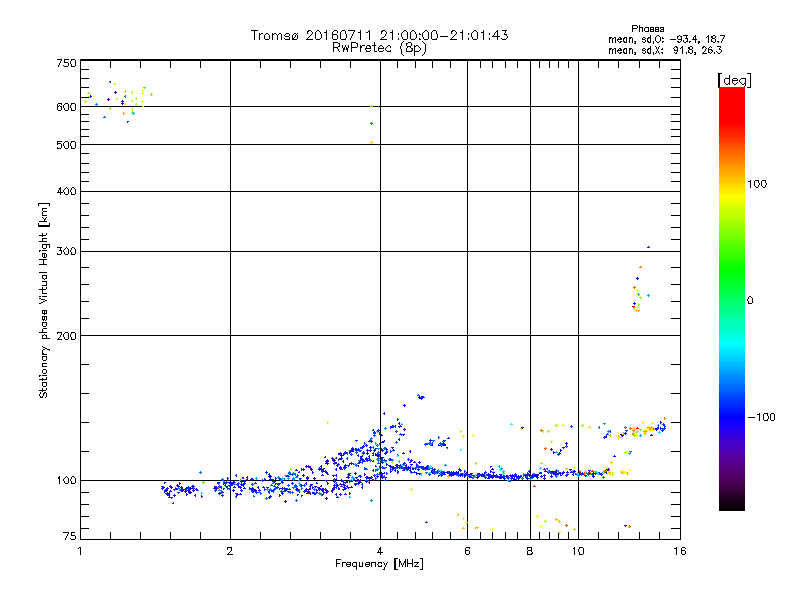
Task: Click the "Stationary phase Virtual Height [km]" axis title
Action: point(44,300)
